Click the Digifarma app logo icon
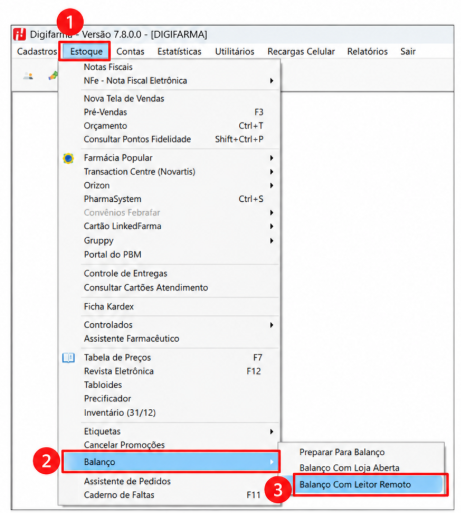 [19, 34]
